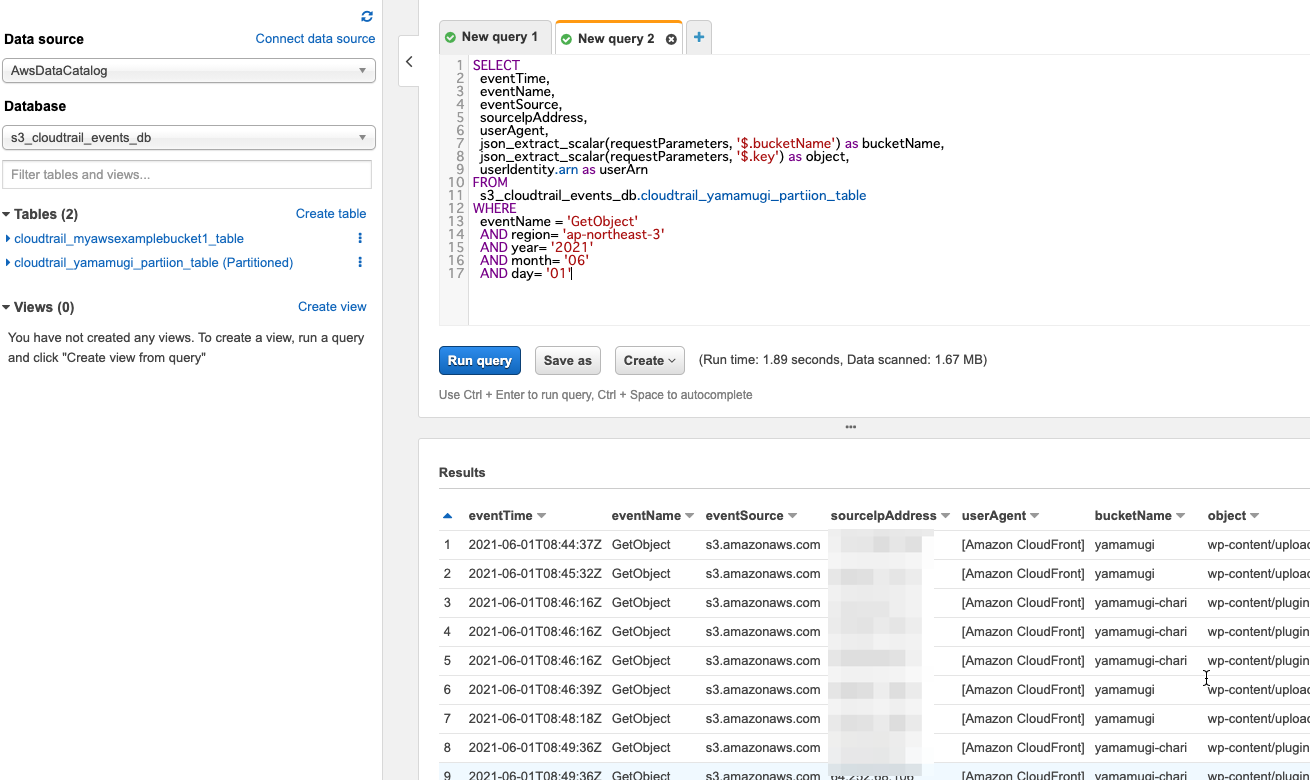
Task: Expand cloudtrail_myawsexamplebucket1_table columns
Action: coord(8,239)
